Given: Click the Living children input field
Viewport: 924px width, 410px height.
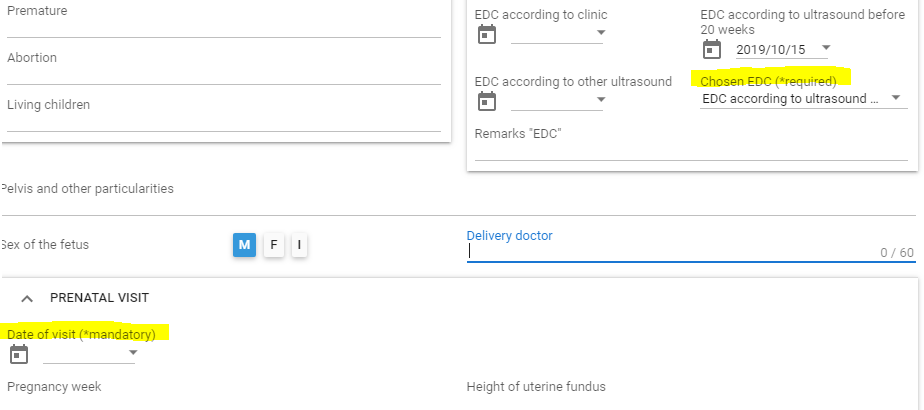Looking at the screenshot, I should [224, 122].
